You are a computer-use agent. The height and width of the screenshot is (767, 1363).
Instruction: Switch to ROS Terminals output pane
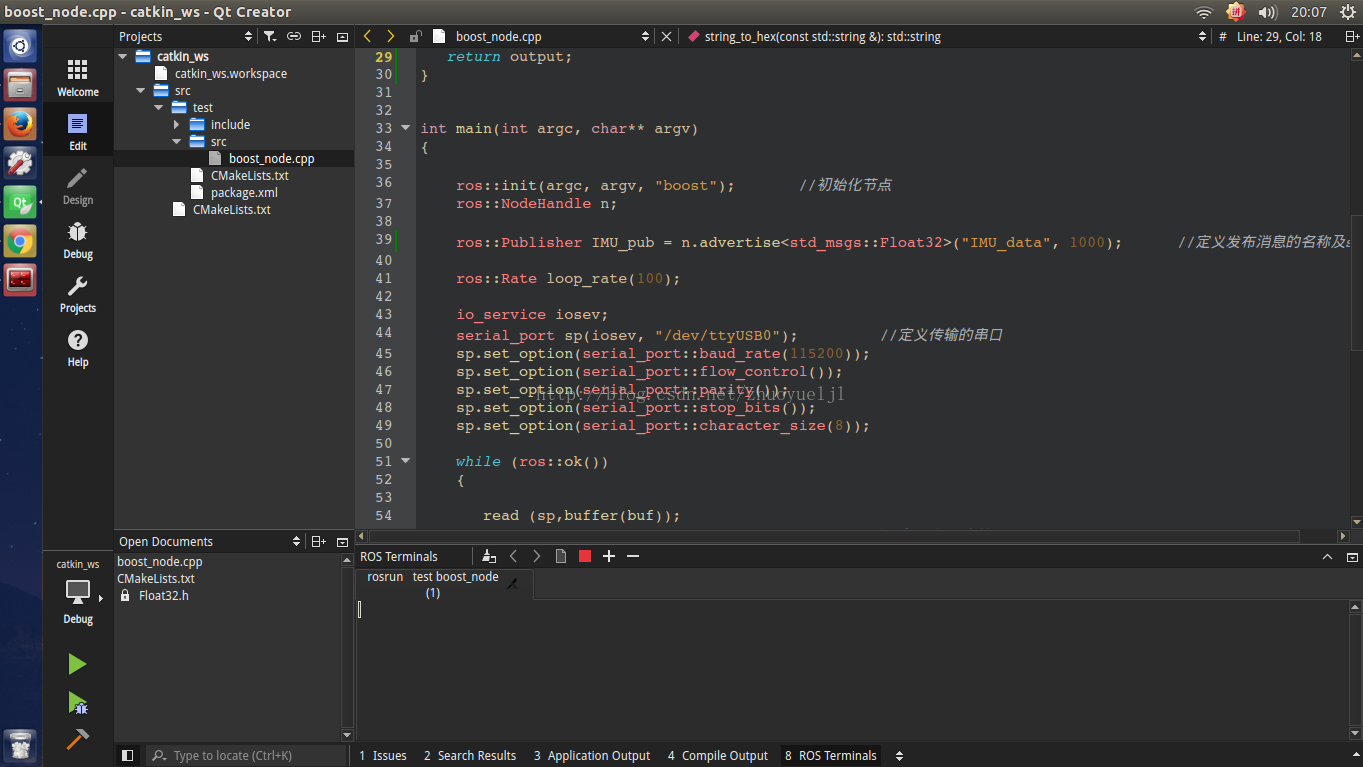click(831, 755)
